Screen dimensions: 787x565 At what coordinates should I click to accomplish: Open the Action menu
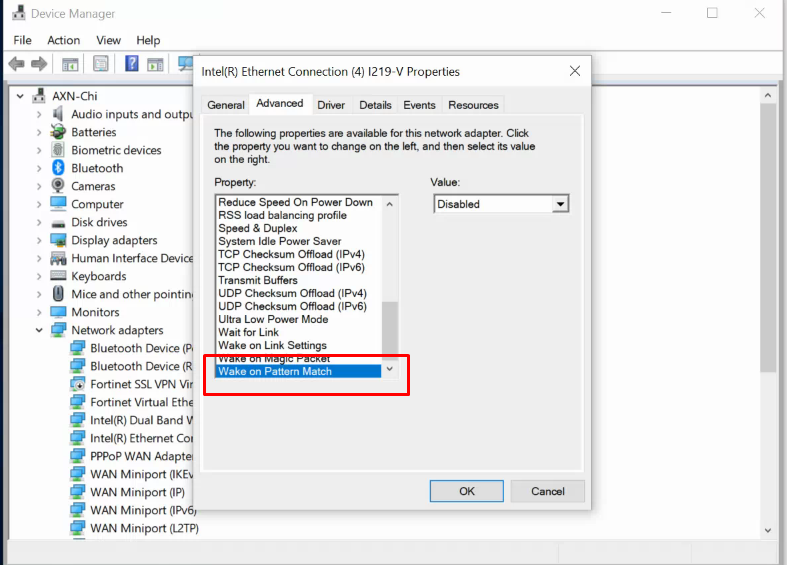point(63,40)
